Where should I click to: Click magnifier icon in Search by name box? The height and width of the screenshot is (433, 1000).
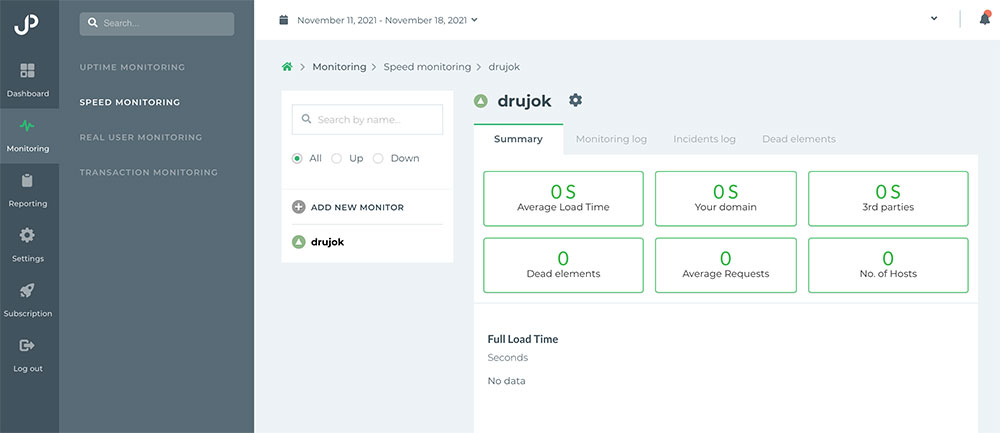coord(306,119)
